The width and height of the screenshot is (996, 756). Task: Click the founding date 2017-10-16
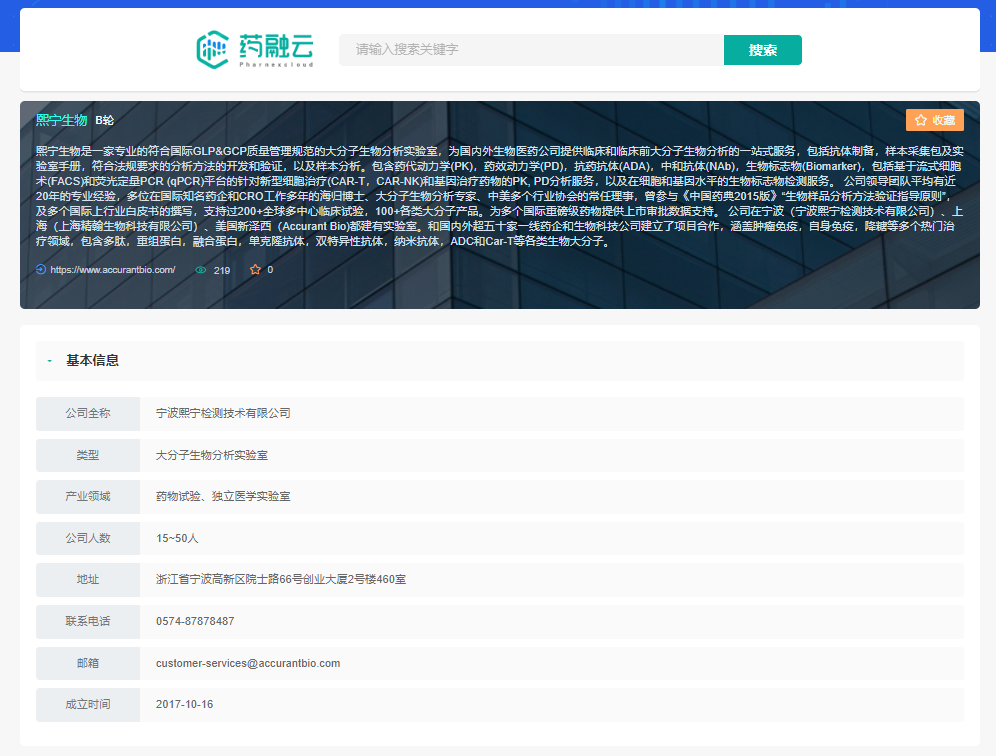pos(184,705)
